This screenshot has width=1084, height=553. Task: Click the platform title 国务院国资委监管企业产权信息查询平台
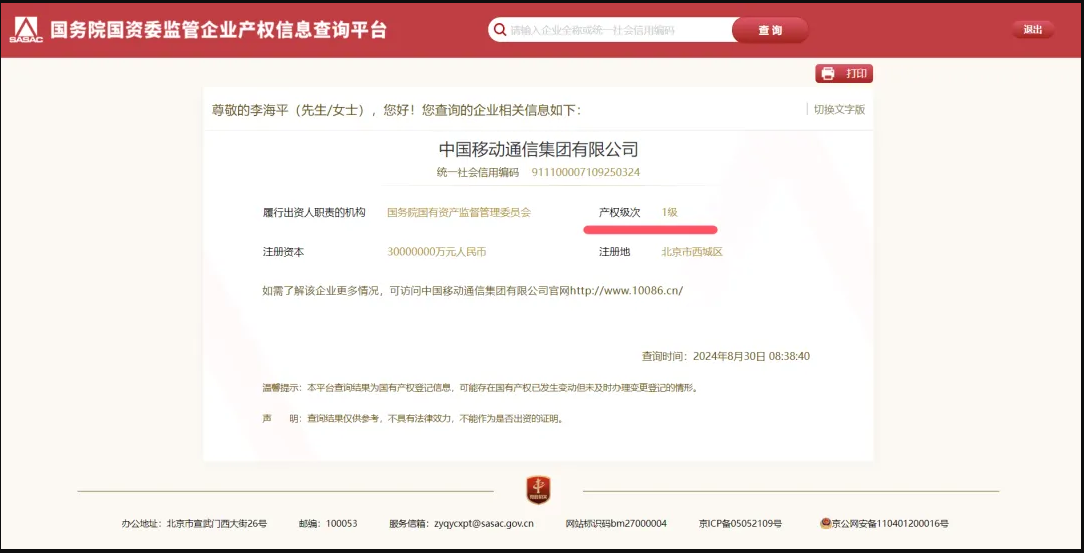tap(218, 30)
